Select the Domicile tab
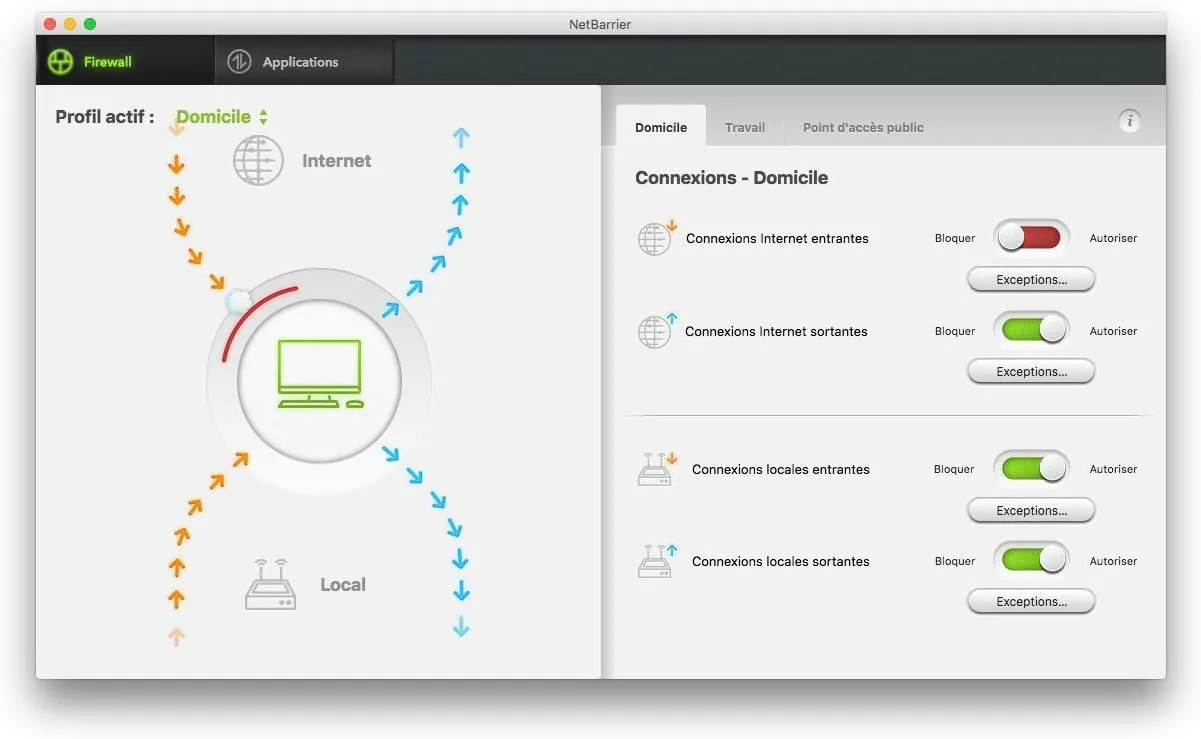Screen dimensions: 1201x739 [660, 127]
